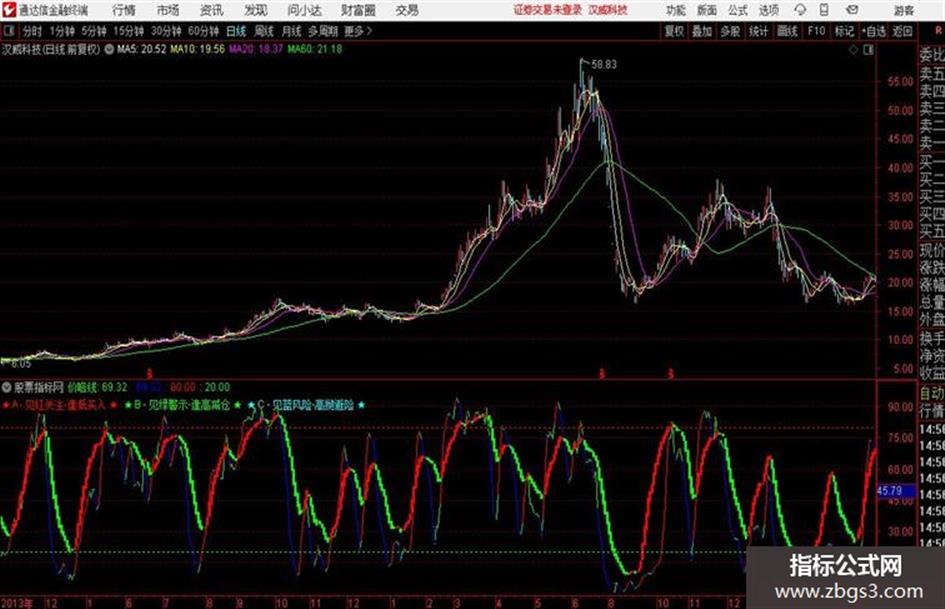Click the 多股 toolbar button
The height and width of the screenshot is (609, 945).
click(730, 31)
